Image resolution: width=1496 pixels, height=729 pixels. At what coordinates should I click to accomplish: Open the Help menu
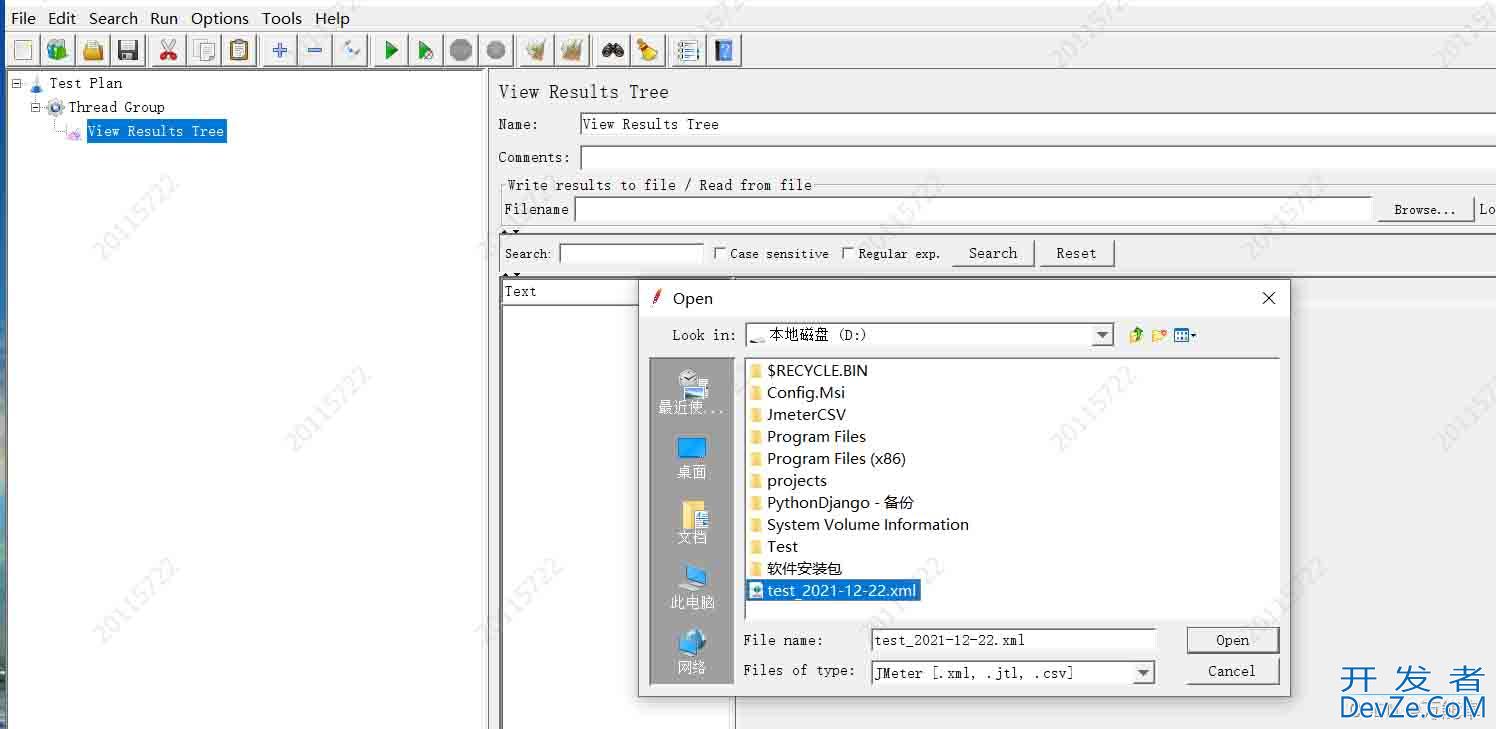click(332, 18)
